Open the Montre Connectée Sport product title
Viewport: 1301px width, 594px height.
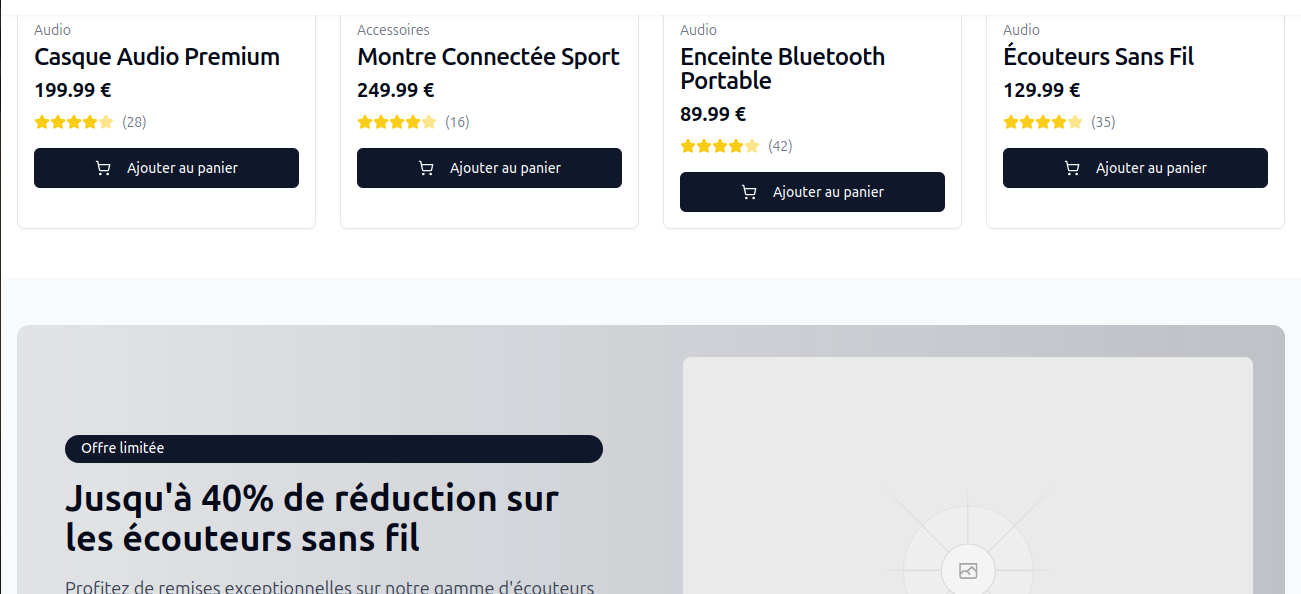click(488, 57)
